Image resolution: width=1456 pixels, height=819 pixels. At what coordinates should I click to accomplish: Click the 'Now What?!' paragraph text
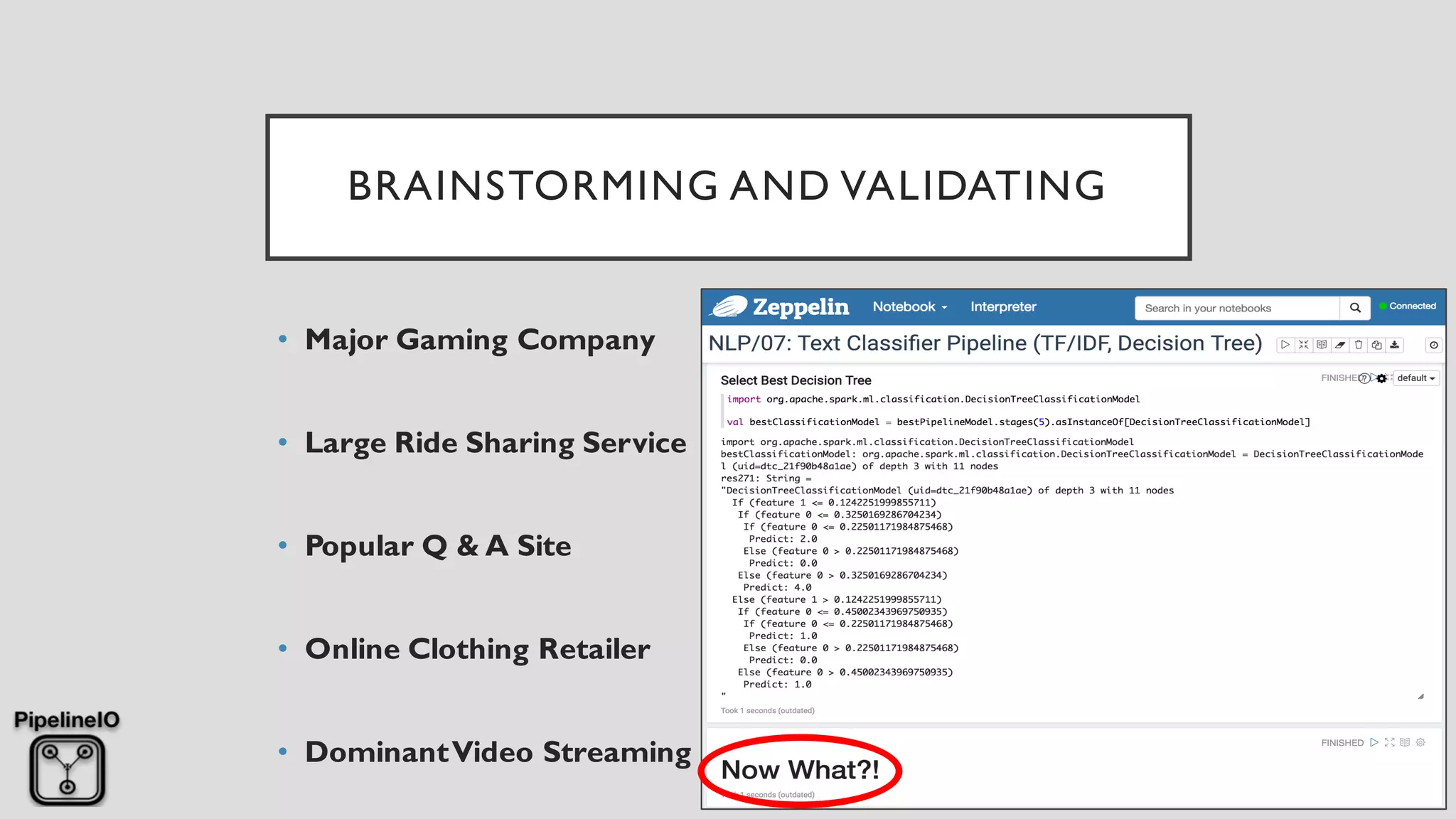click(800, 770)
